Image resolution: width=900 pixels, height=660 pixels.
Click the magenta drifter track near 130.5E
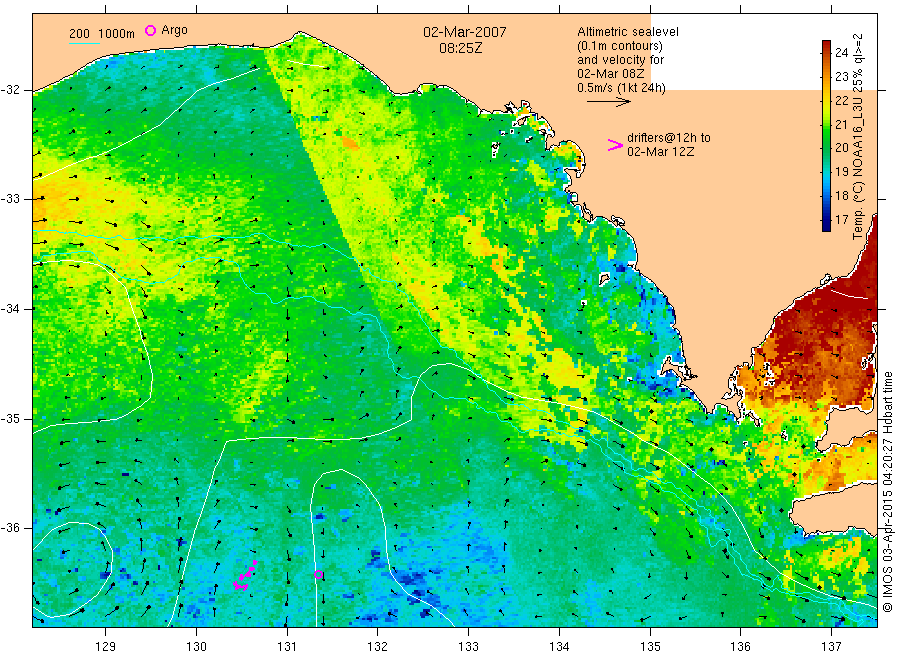coord(246,576)
